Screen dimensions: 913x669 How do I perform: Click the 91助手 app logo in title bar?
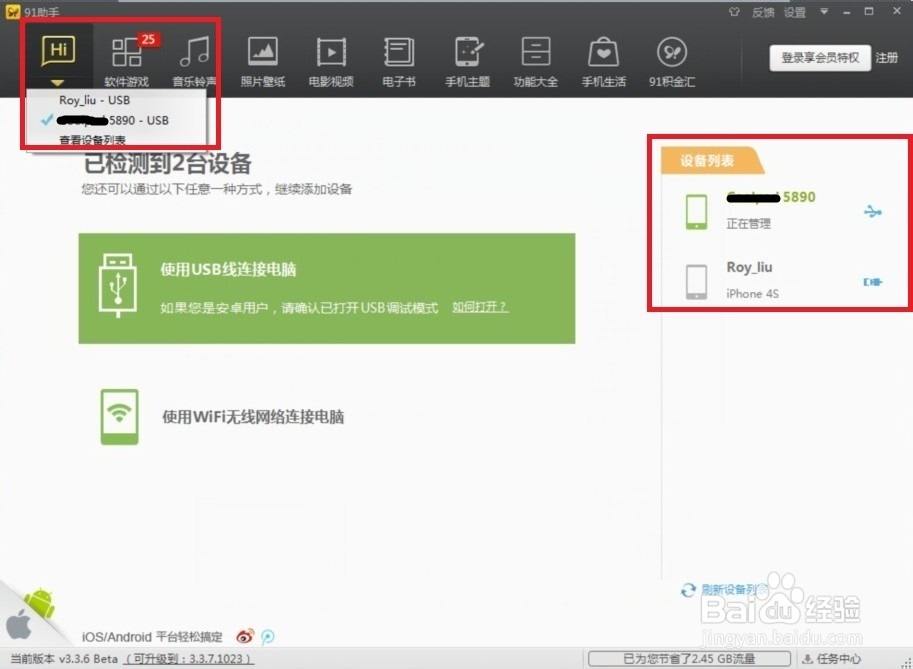(13, 12)
